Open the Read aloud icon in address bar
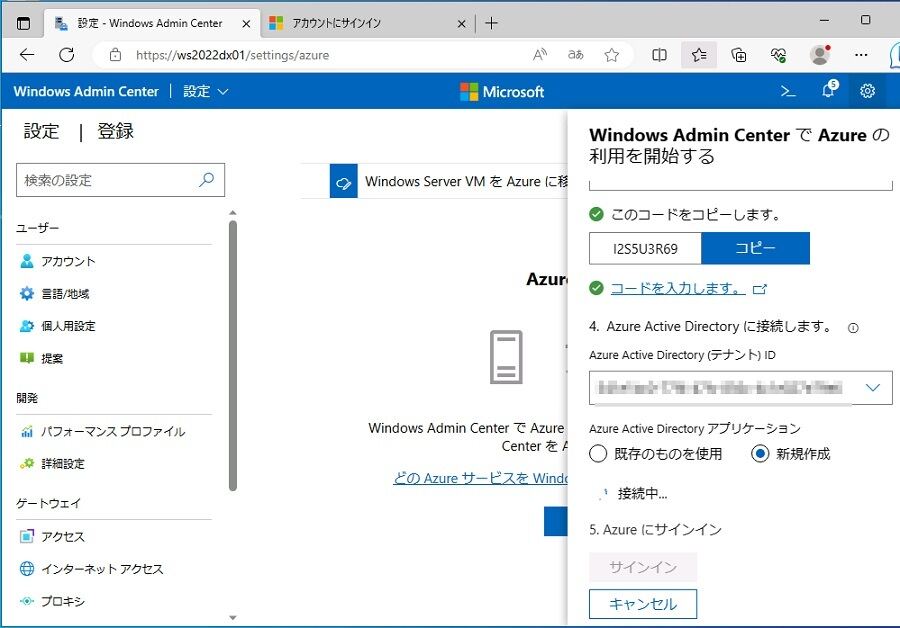Image resolution: width=900 pixels, height=628 pixels. (x=540, y=55)
